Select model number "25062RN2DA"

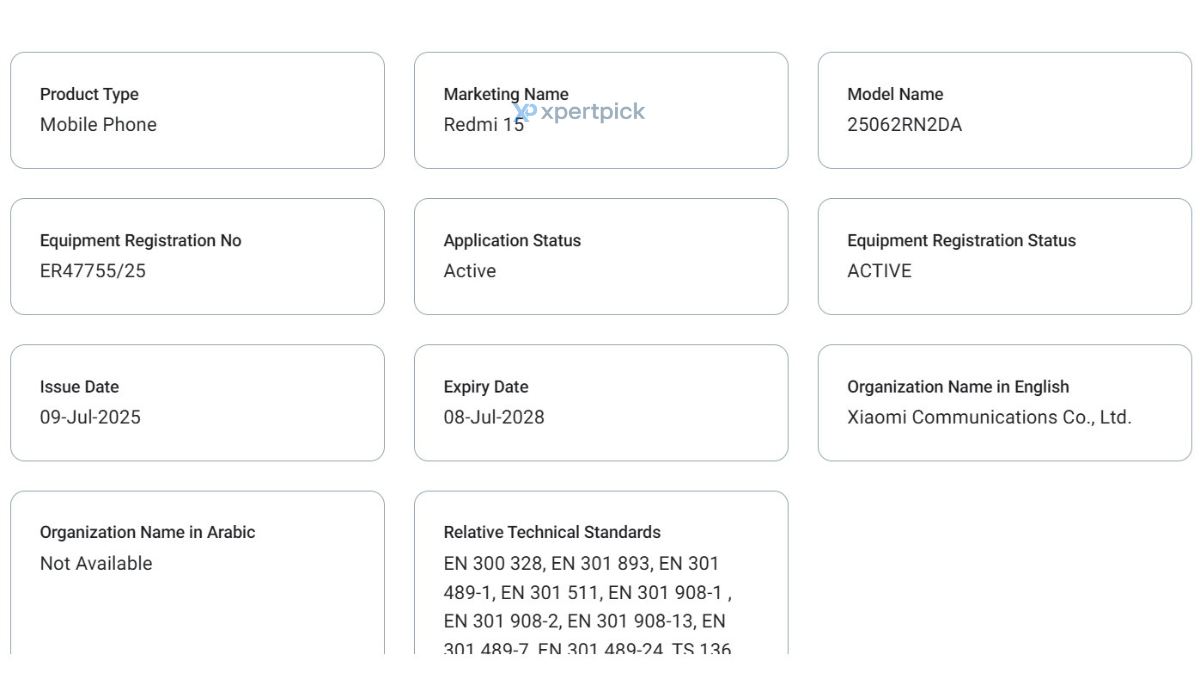905,124
